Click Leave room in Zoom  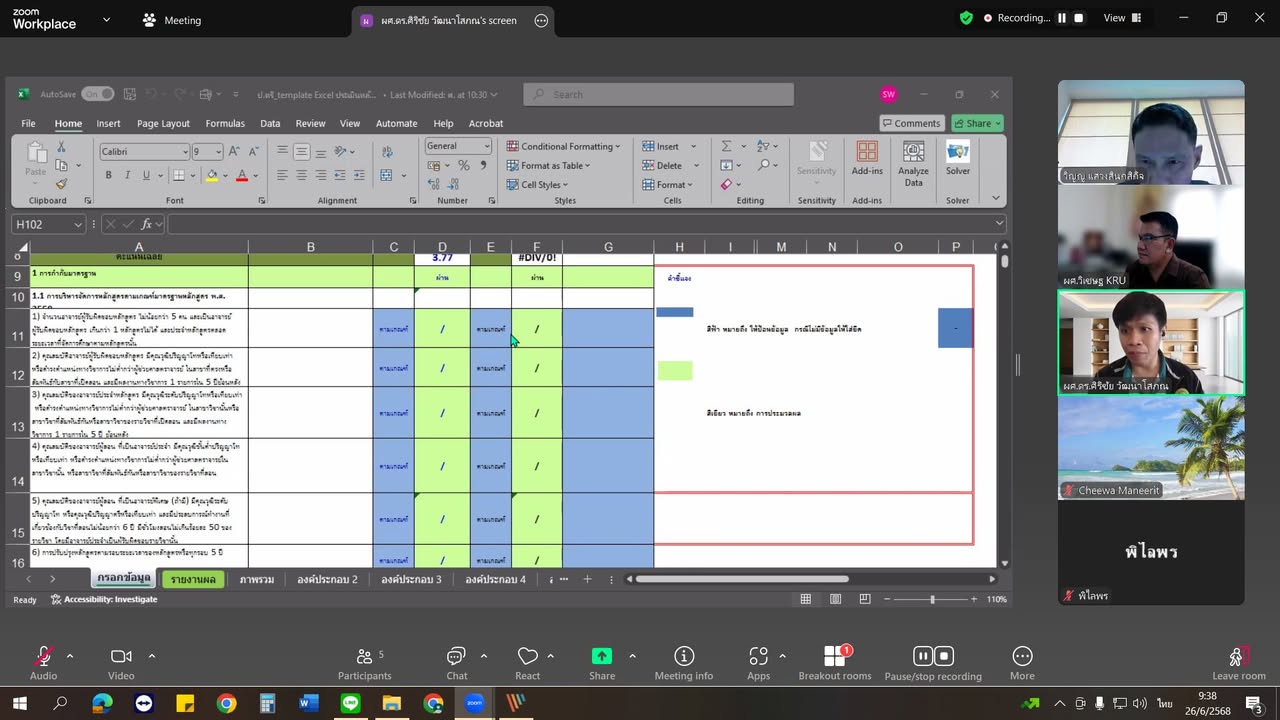[1238, 663]
